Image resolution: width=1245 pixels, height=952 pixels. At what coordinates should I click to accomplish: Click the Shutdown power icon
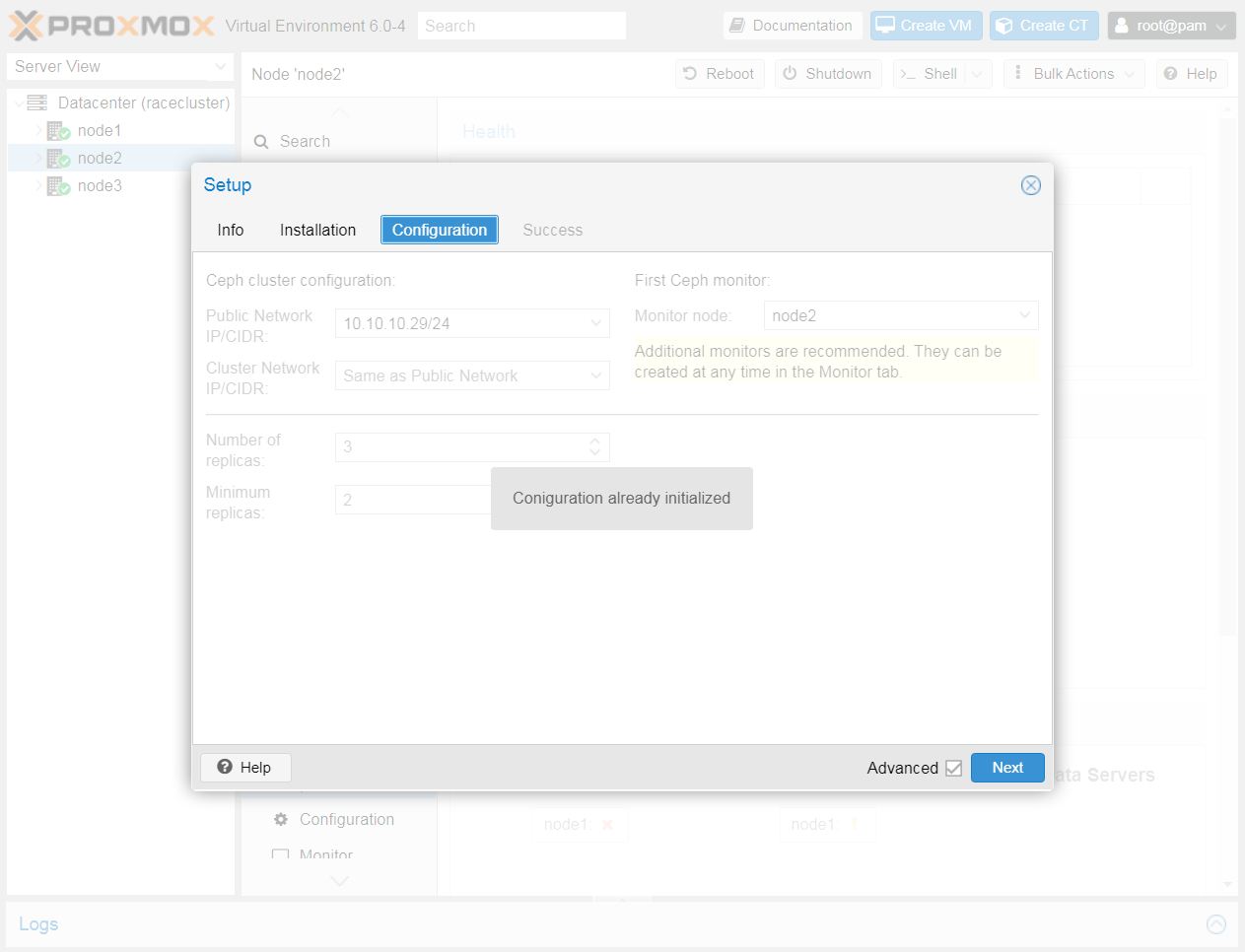coord(790,74)
